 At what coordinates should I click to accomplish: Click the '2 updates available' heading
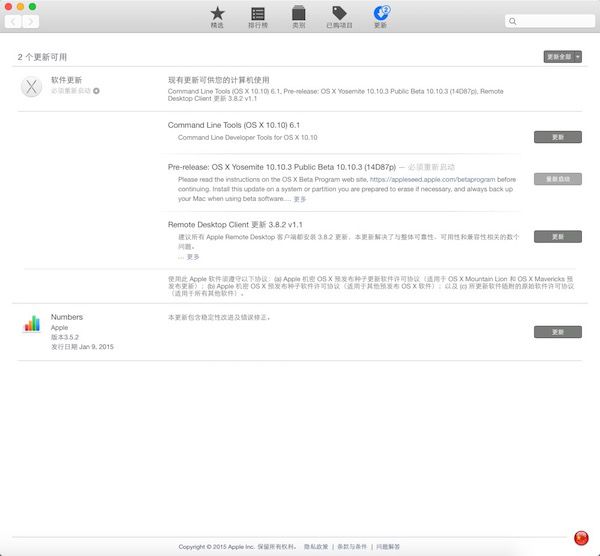coord(42,57)
